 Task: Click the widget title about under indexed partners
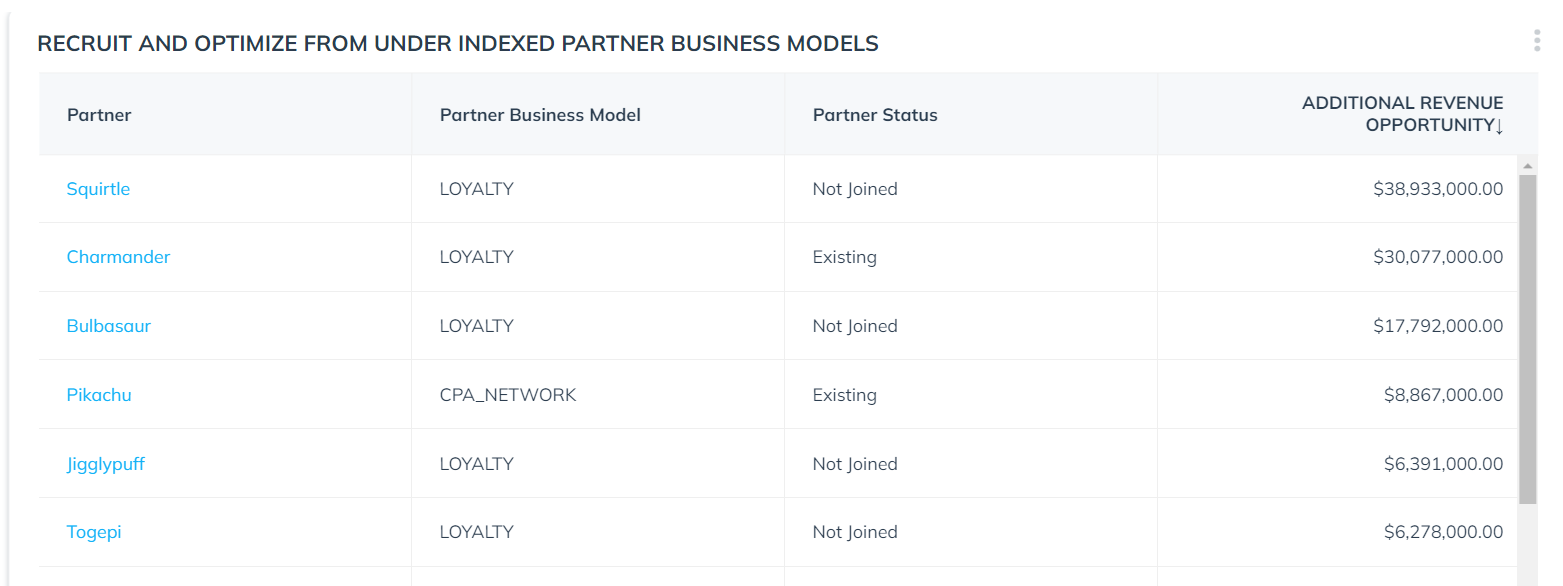[458, 44]
